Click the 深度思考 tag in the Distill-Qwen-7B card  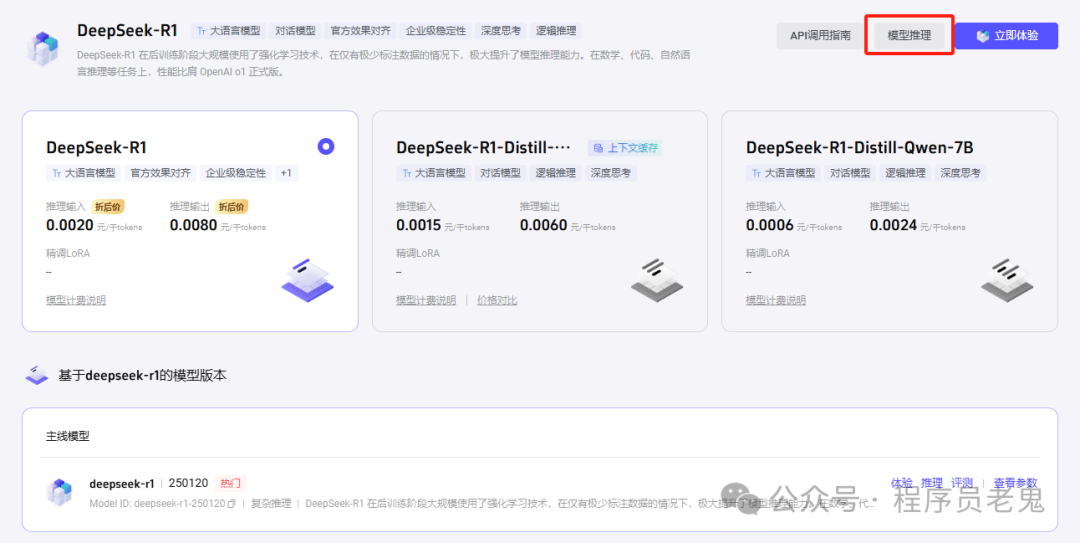(x=960, y=173)
